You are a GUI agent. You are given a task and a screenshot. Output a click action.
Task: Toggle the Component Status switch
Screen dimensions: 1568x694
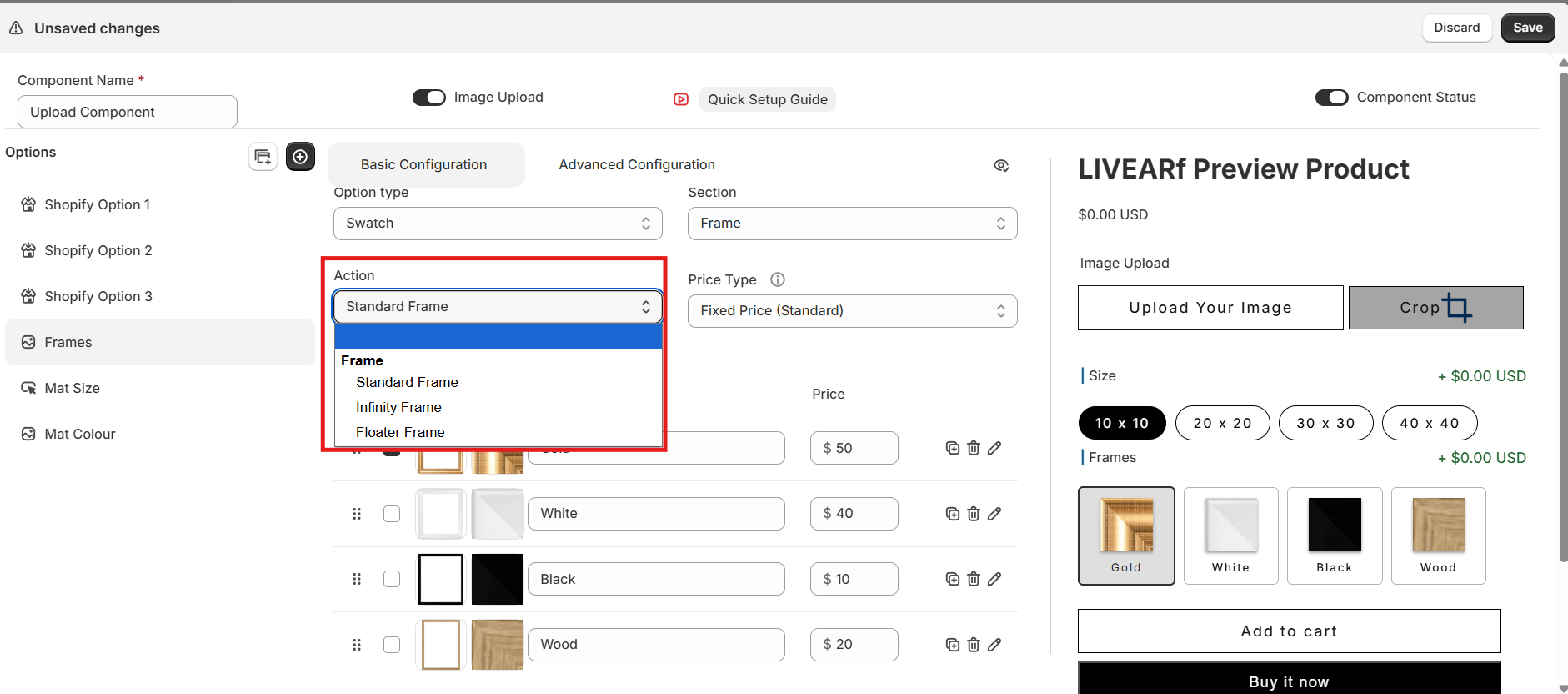point(1331,98)
